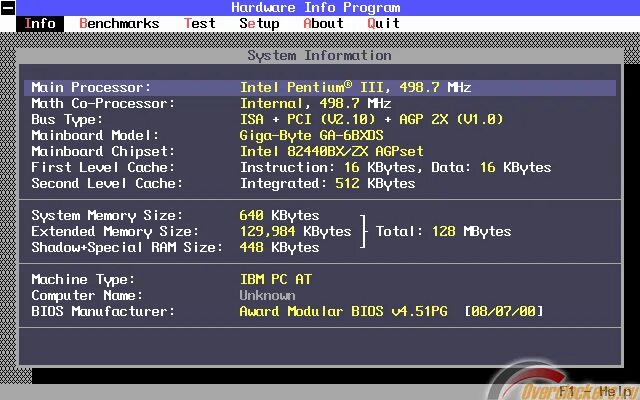Click the First Level Cache label
Image resolution: width=640 pixels, height=400 pixels.
click(103, 167)
